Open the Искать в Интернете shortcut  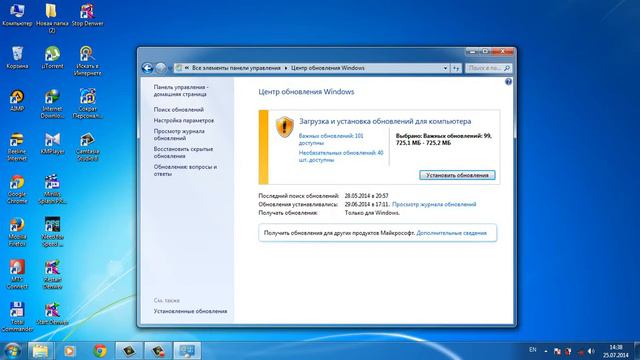point(87,61)
